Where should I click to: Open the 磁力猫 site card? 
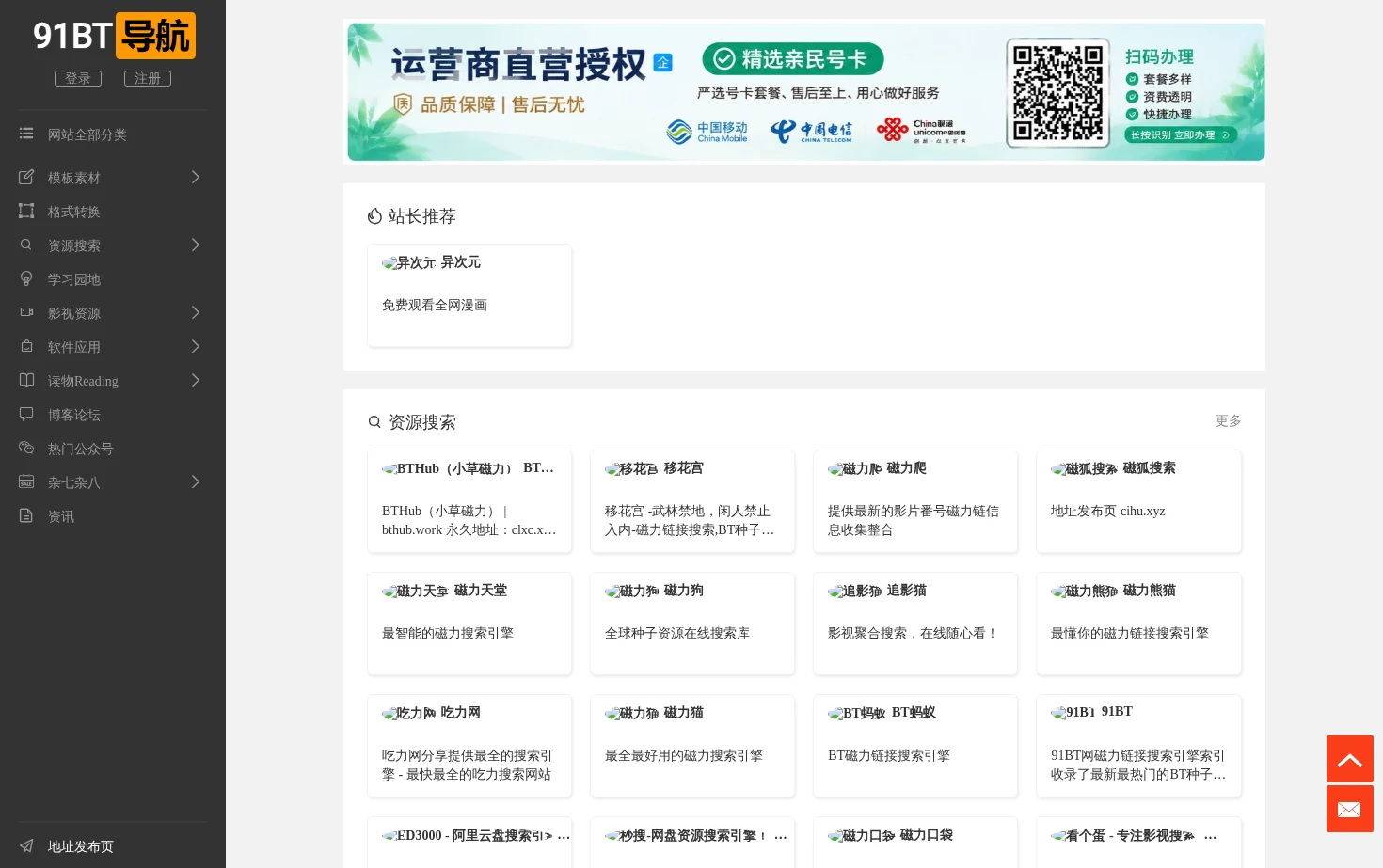(x=692, y=746)
